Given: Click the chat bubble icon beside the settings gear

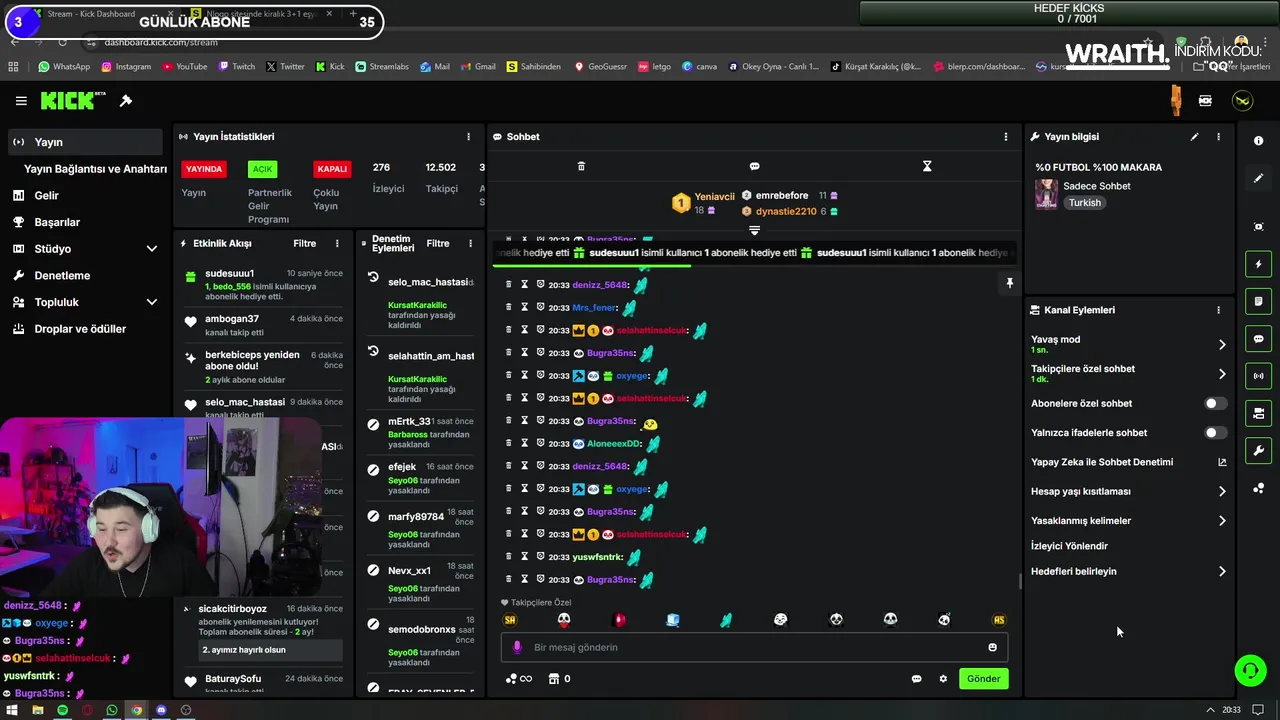Looking at the screenshot, I should pyautogui.click(x=916, y=679).
